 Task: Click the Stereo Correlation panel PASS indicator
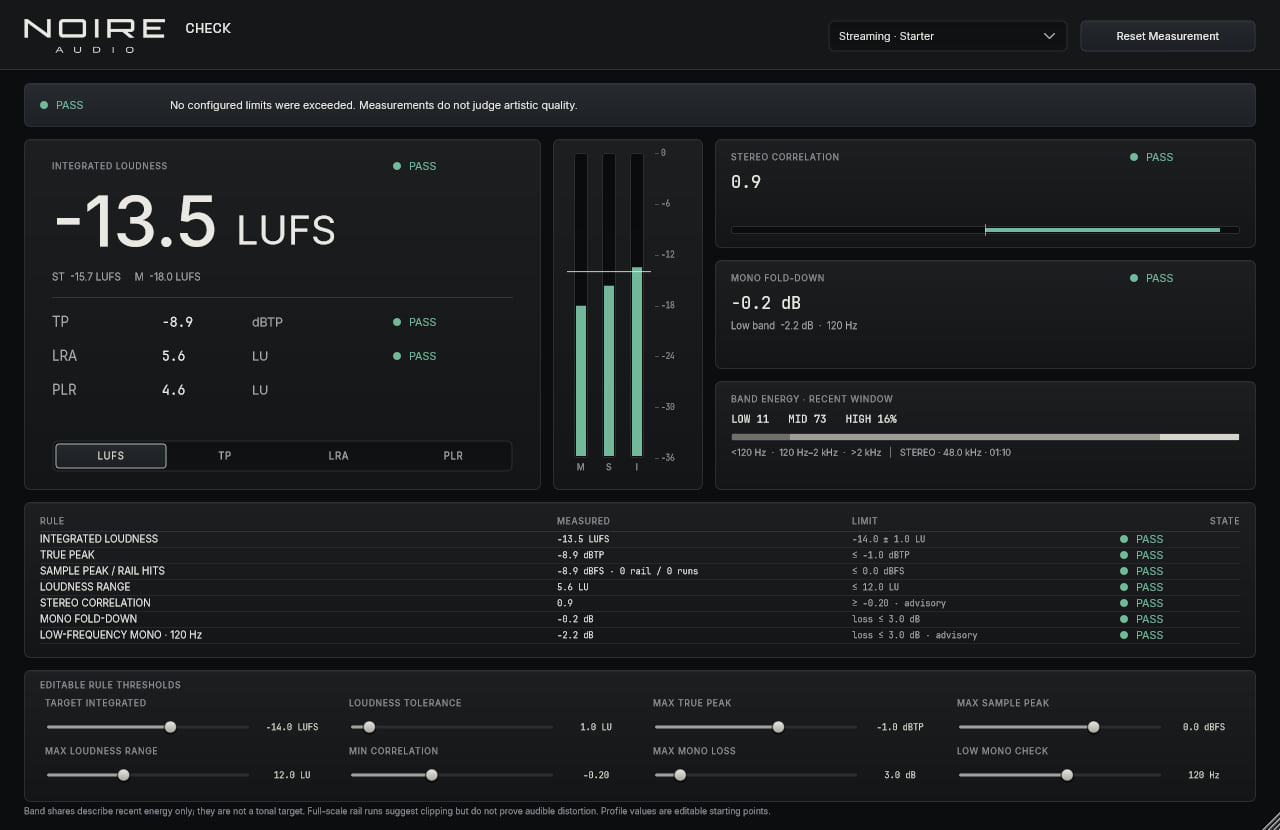(x=1152, y=157)
